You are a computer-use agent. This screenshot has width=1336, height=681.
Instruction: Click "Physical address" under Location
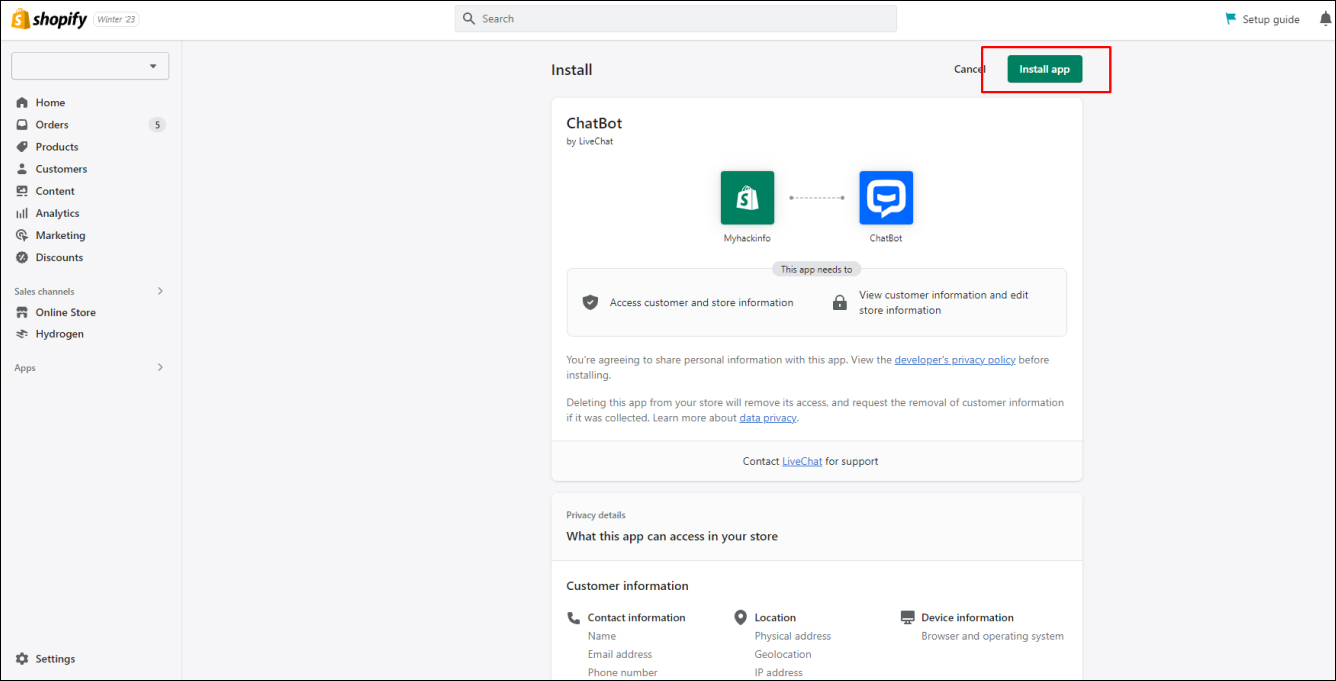(793, 636)
